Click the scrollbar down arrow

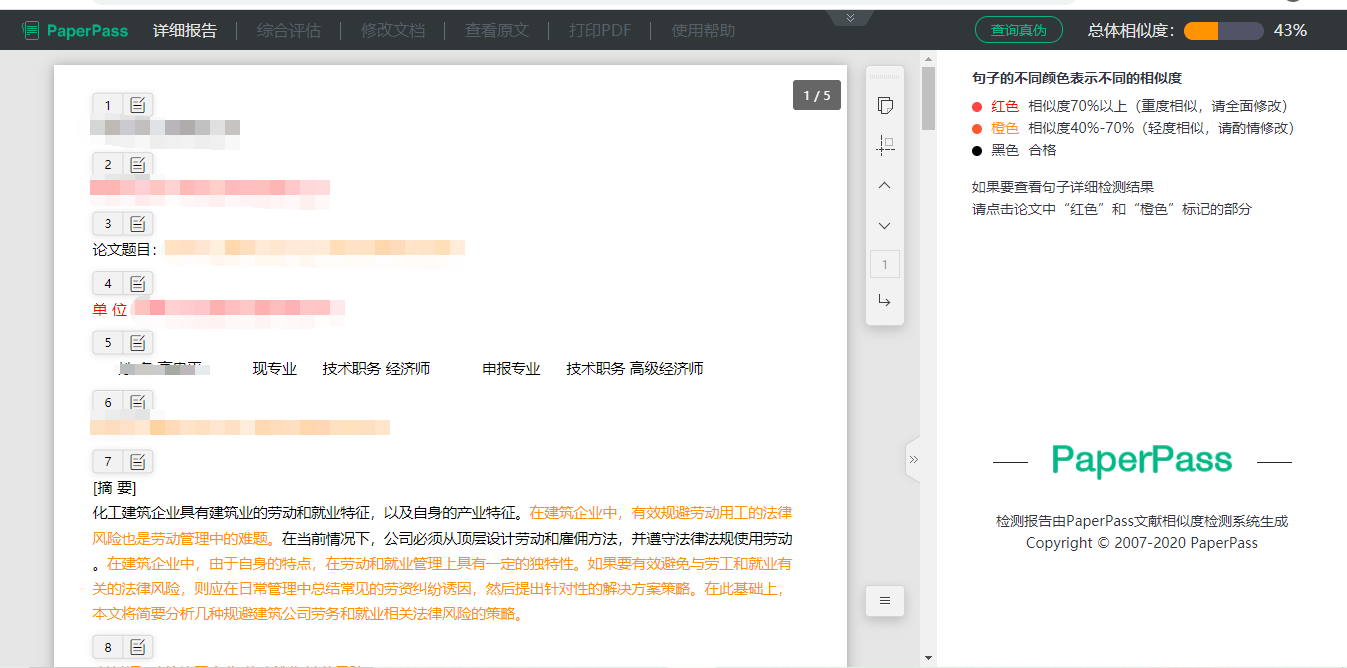pyautogui.click(x=928, y=659)
